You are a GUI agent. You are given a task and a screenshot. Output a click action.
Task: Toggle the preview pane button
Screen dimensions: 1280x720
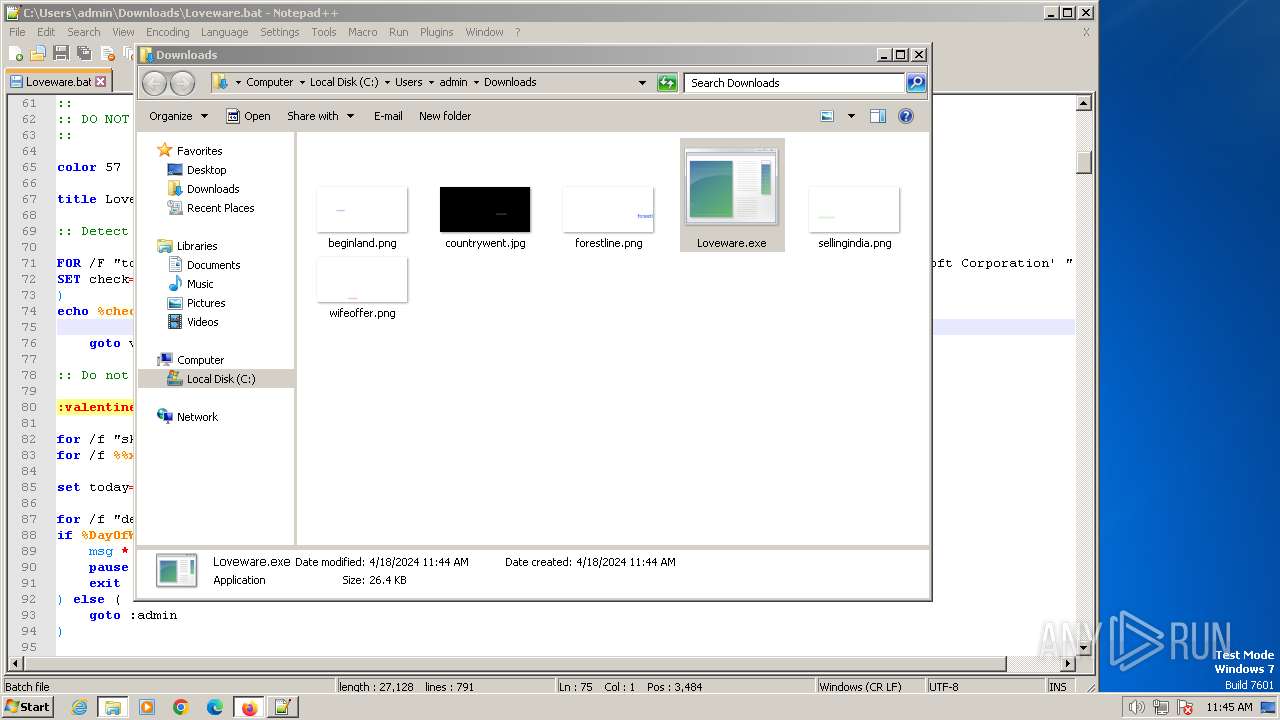877,116
